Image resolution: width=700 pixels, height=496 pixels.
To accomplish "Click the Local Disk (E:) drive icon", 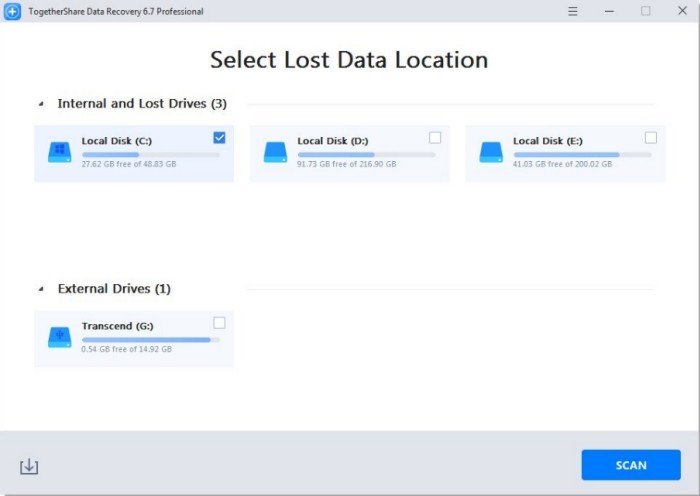I will pos(491,152).
